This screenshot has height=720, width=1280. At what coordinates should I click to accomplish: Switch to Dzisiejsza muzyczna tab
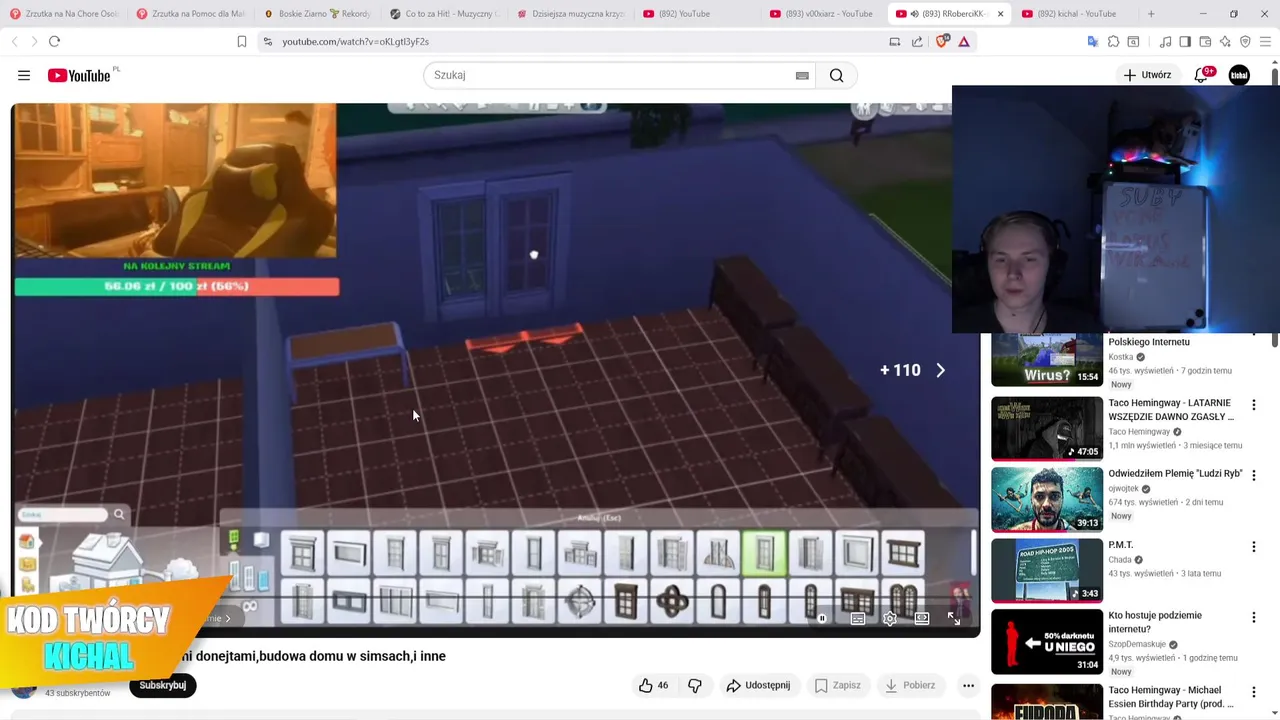pyautogui.click(x=570, y=14)
